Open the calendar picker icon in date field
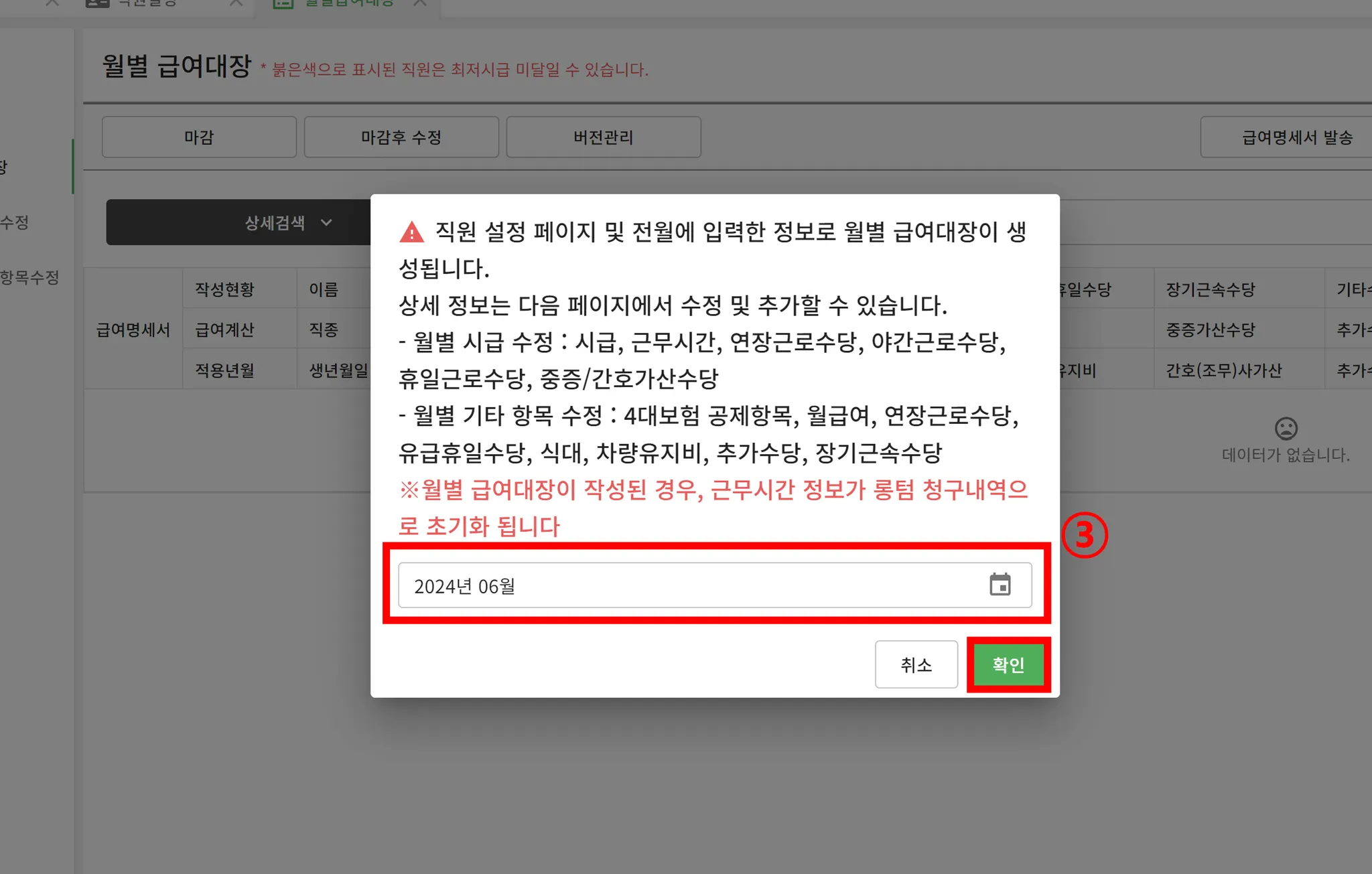Image resolution: width=1372 pixels, height=874 pixels. tap(1000, 585)
